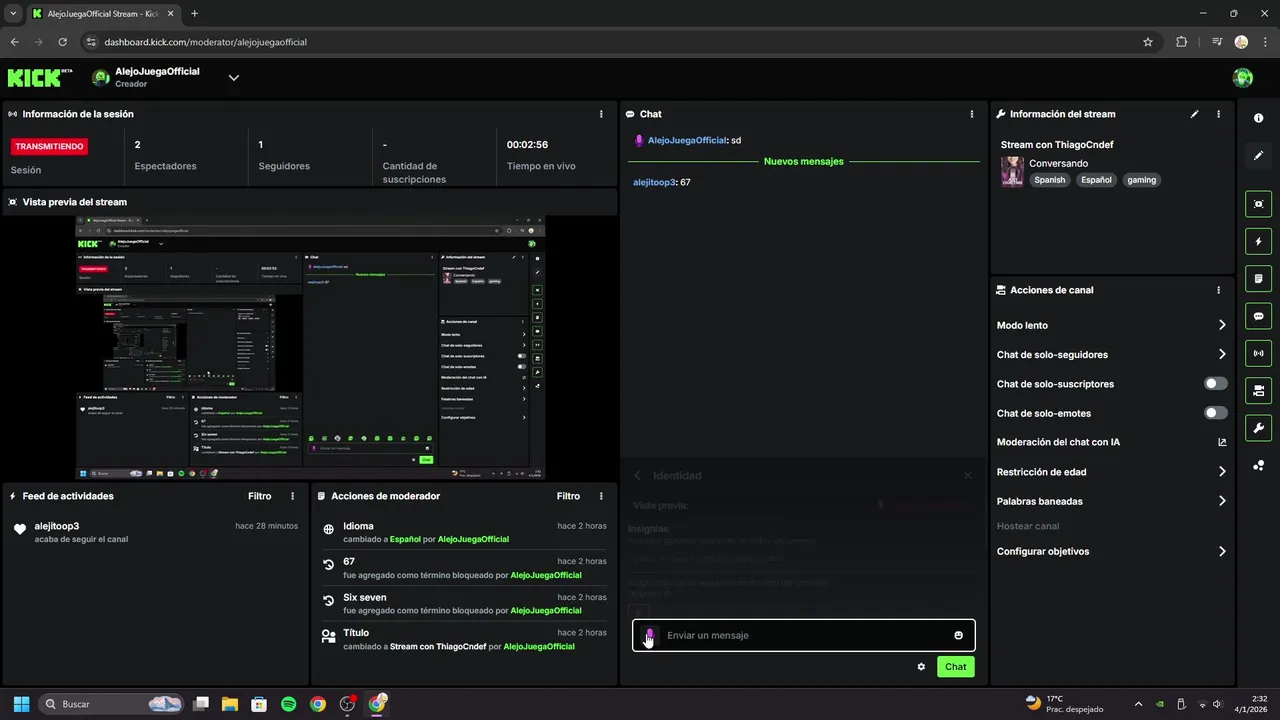Click the Spanish tag chip
The image size is (1280, 720).
[x=1050, y=180]
